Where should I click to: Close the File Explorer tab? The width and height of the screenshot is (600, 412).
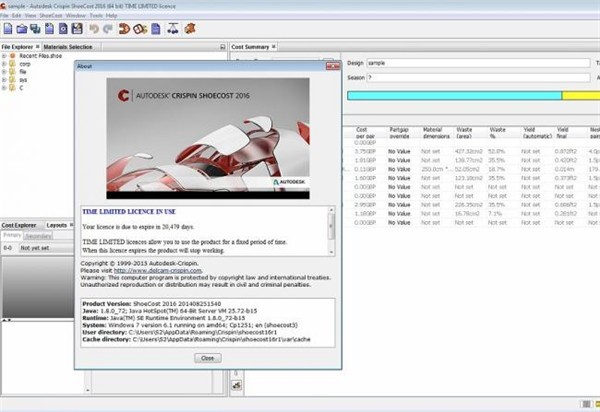38,47
